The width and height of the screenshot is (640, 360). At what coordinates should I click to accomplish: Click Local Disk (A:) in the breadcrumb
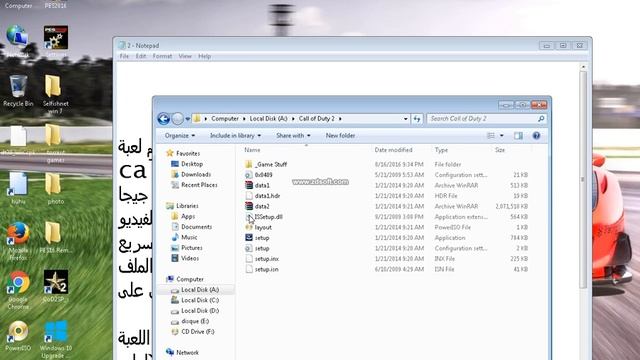(269, 119)
